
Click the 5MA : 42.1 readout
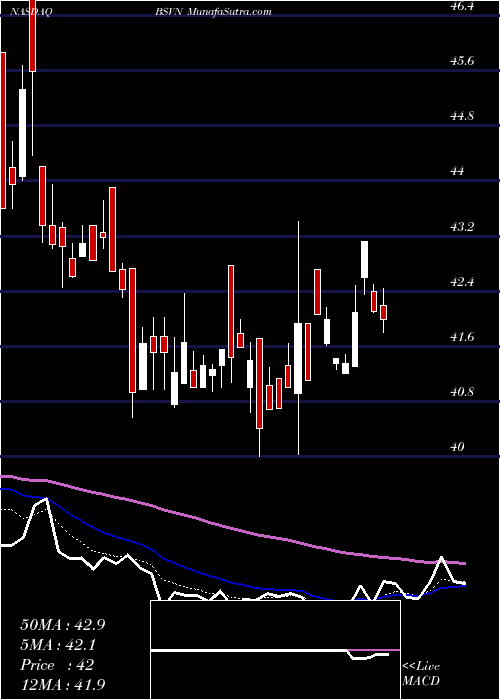click(x=59, y=645)
